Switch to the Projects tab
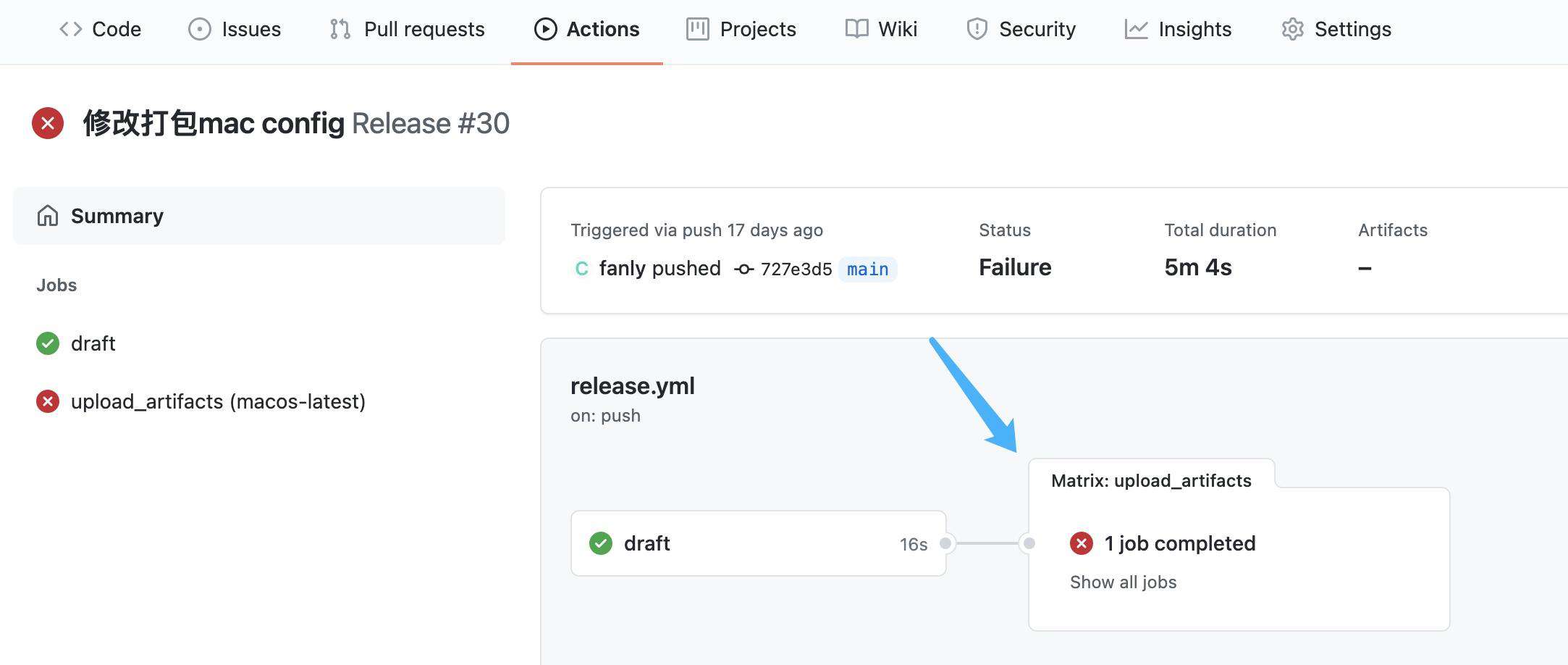The image size is (1568, 665). (741, 29)
